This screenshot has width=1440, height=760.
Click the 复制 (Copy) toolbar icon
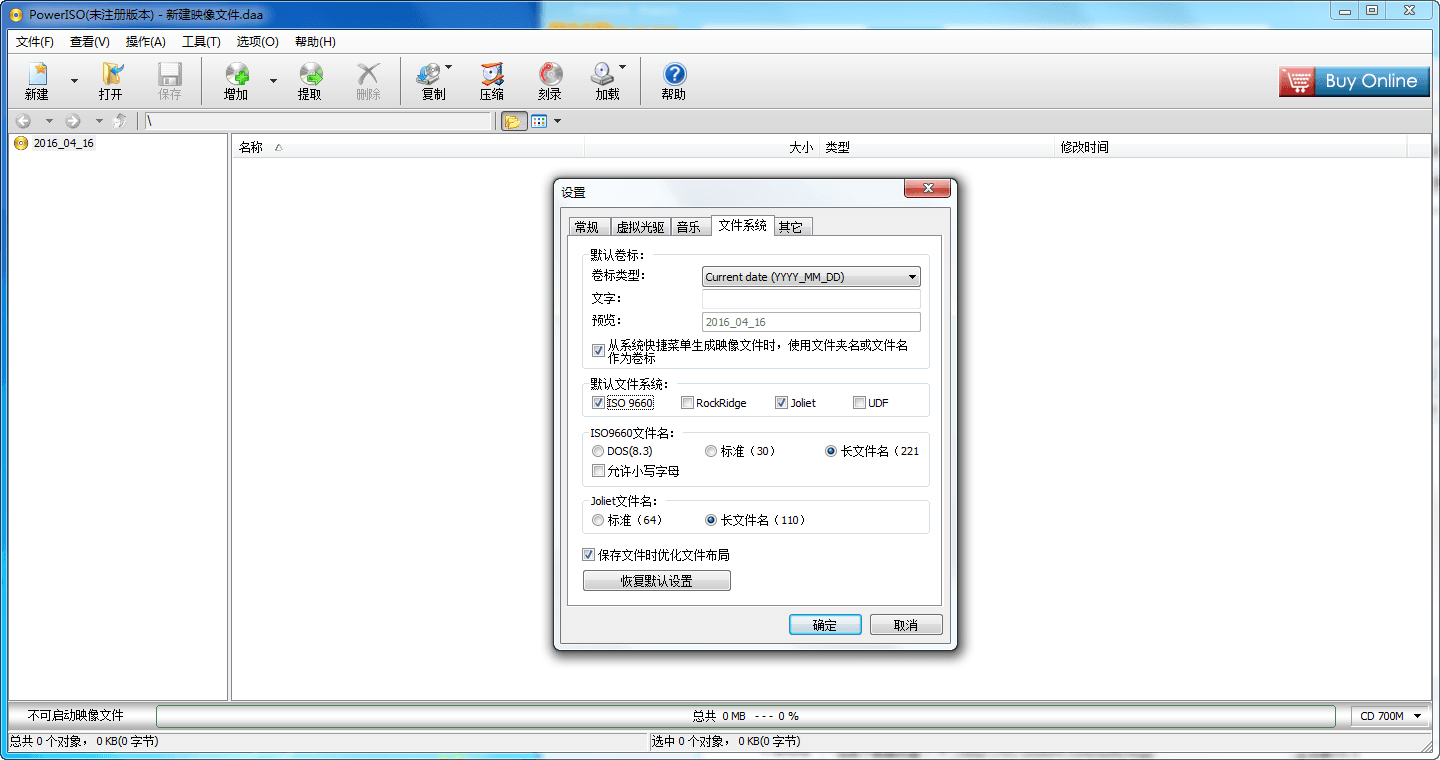point(434,81)
